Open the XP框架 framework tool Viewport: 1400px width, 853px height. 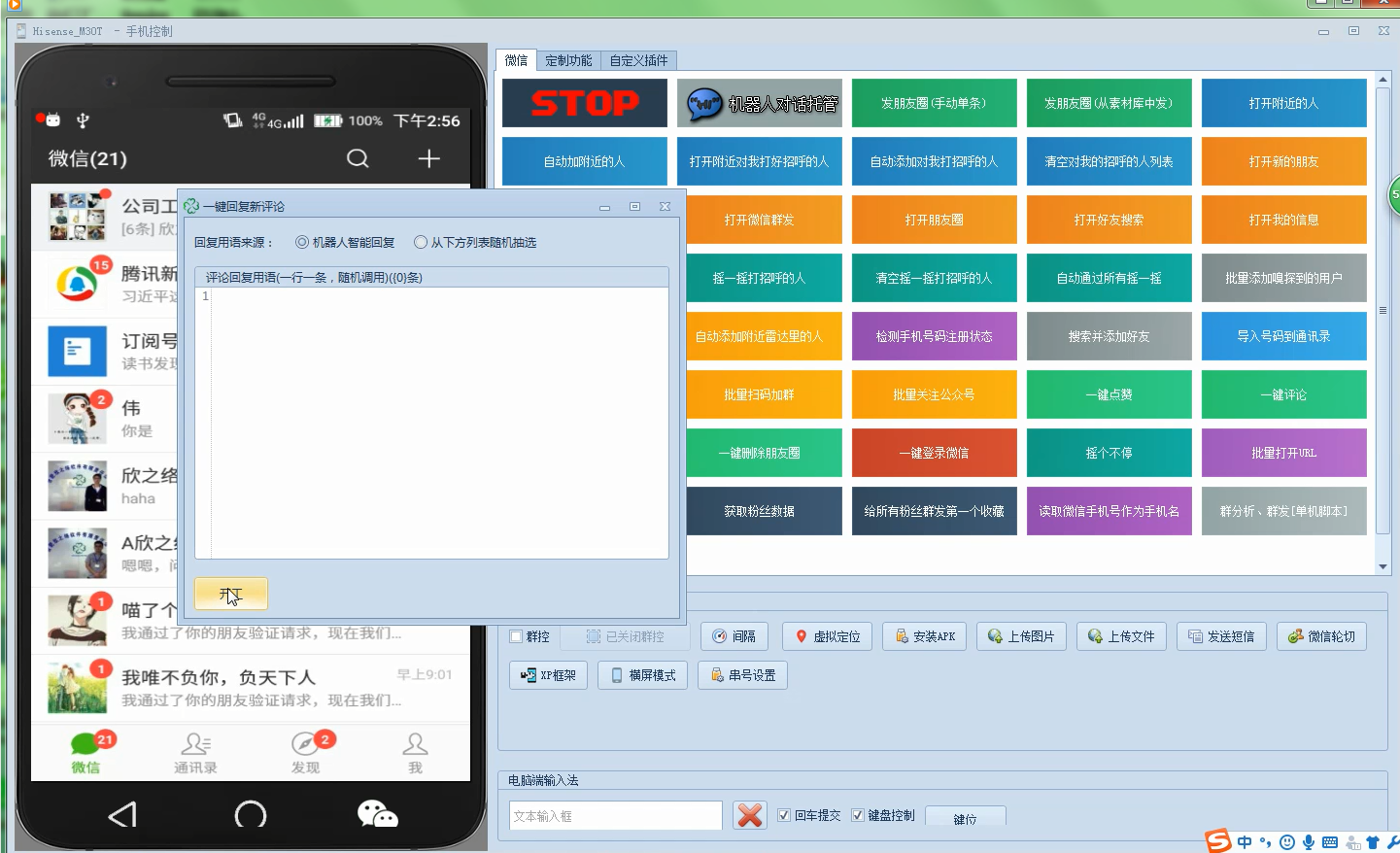(x=527, y=675)
